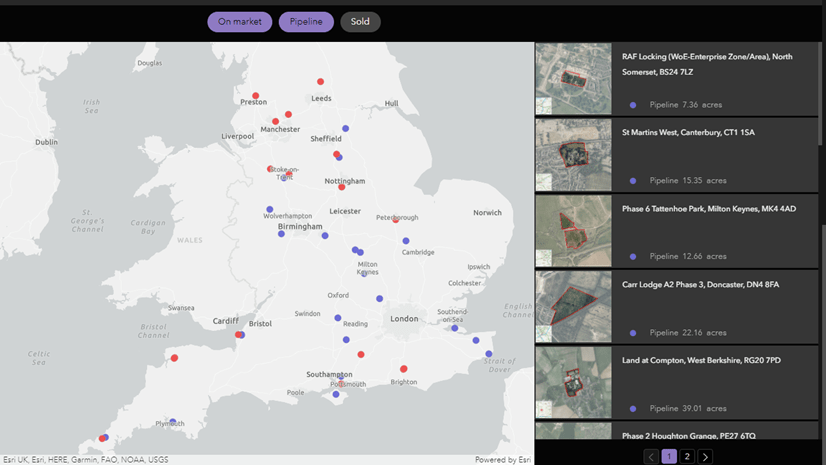Open St Martins West Canterbury listing
The image size is (826, 465).
tap(676, 155)
